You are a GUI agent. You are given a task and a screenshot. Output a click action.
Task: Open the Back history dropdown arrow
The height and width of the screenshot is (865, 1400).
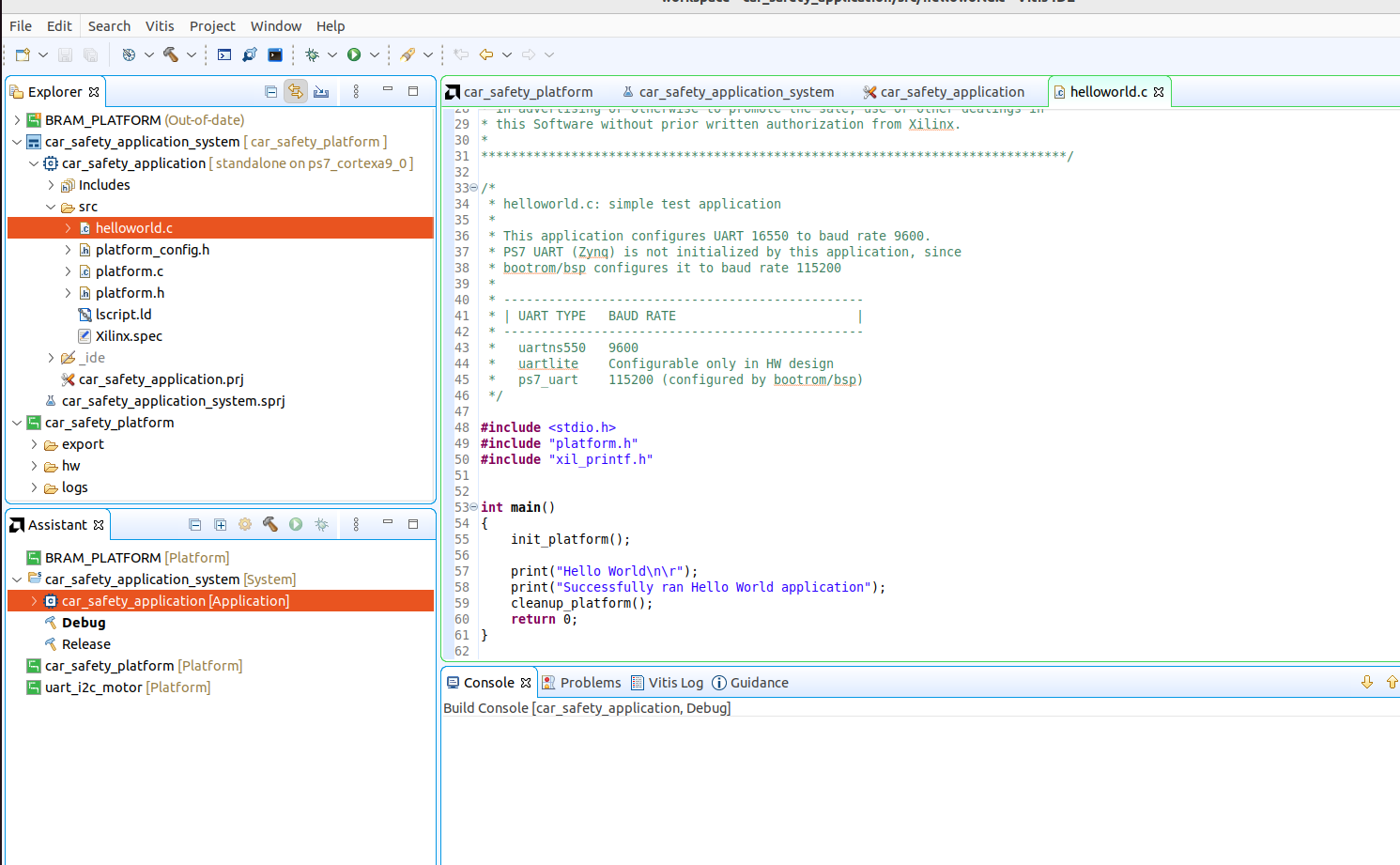click(507, 54)
